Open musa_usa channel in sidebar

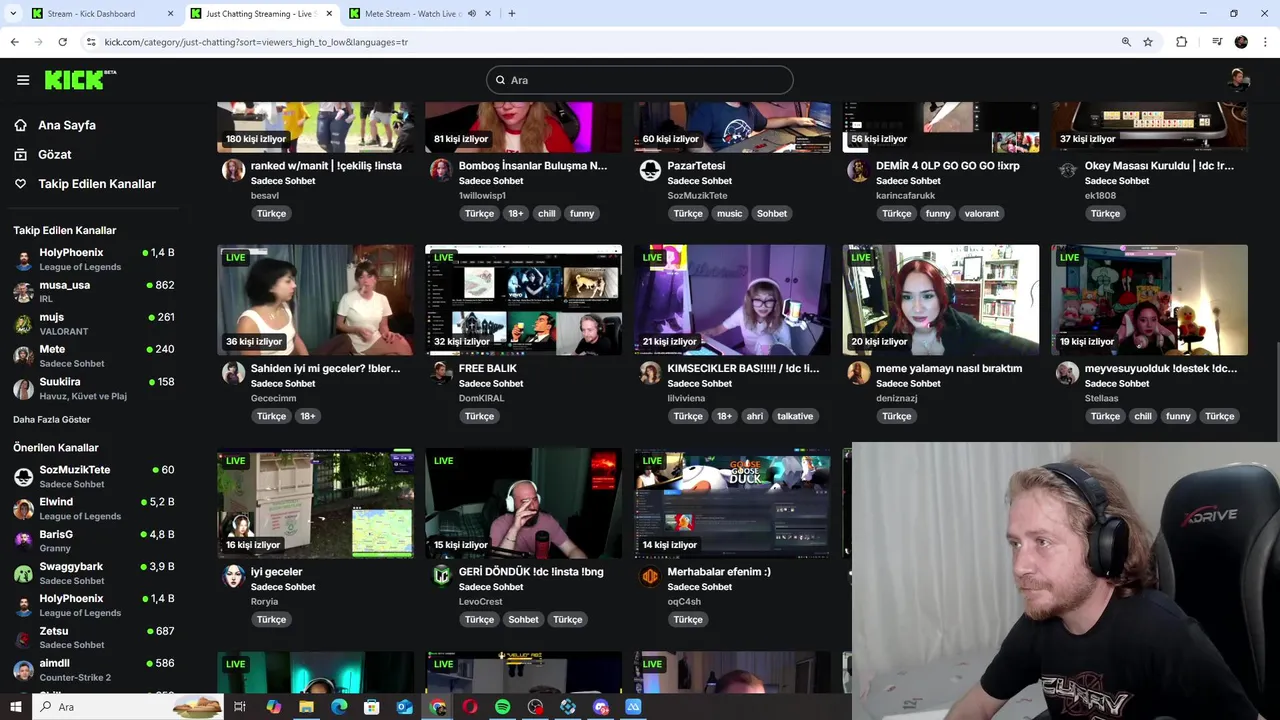click(x=95, y=291)
